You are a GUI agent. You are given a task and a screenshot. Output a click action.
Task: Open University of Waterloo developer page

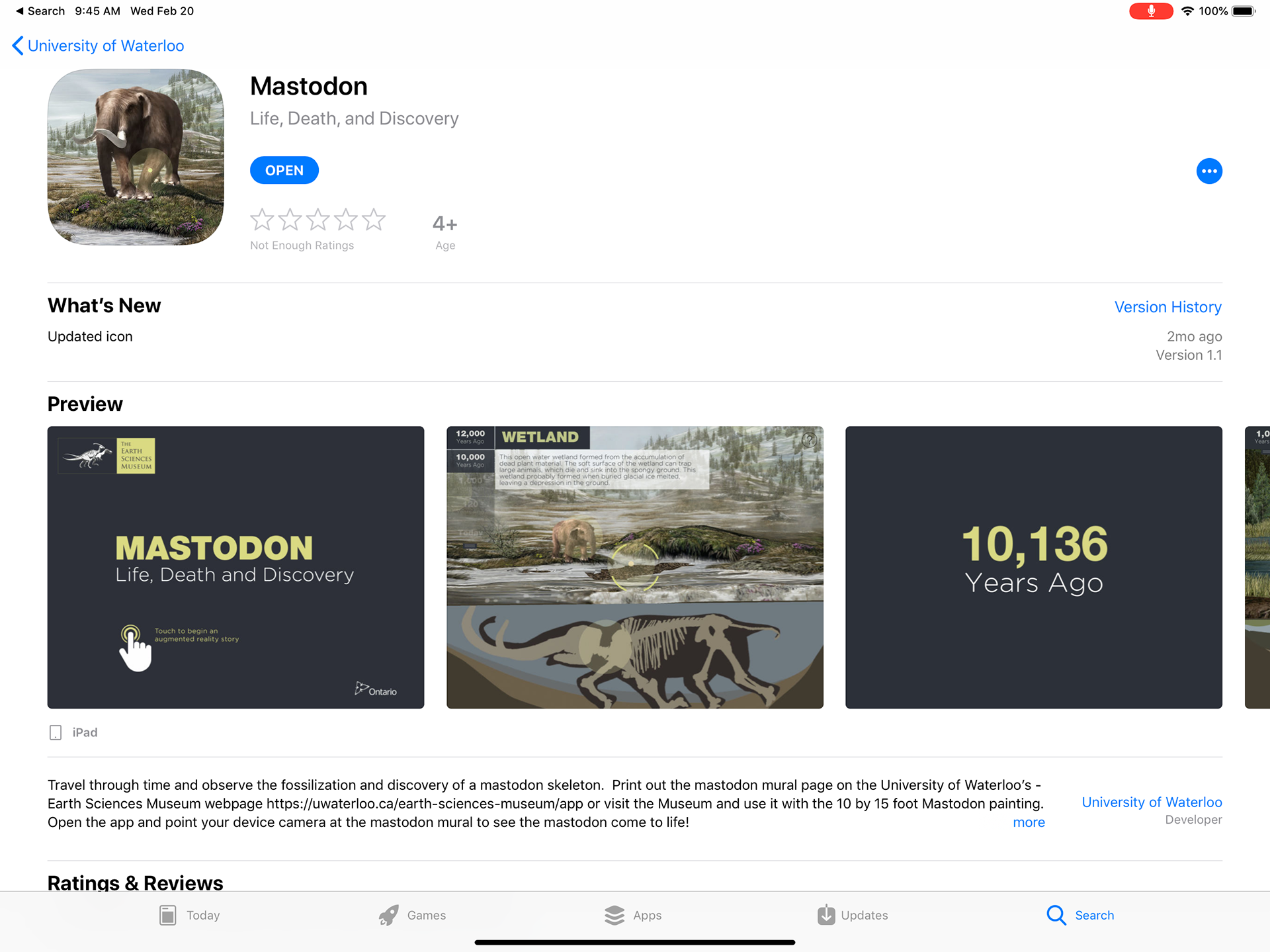click(x=1152, y=802)
